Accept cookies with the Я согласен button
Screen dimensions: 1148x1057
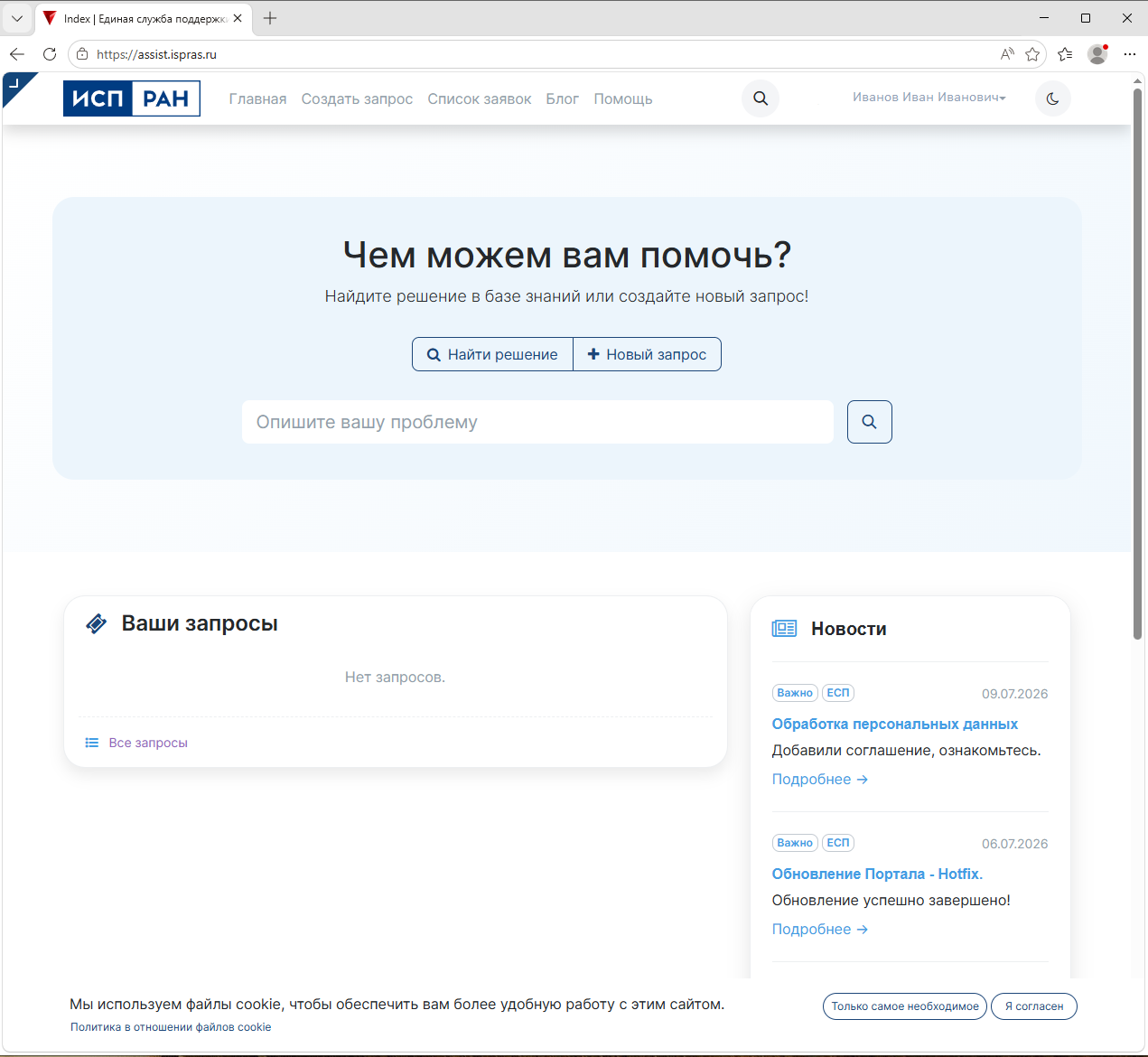coord(1034,1006)
